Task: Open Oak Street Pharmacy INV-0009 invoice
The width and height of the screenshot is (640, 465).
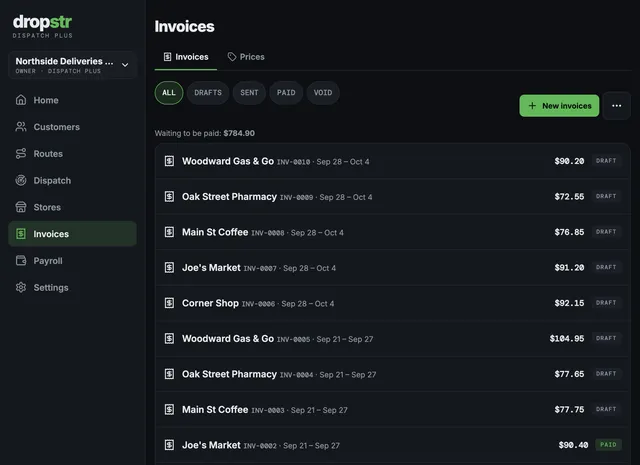Action: point(393,196)
